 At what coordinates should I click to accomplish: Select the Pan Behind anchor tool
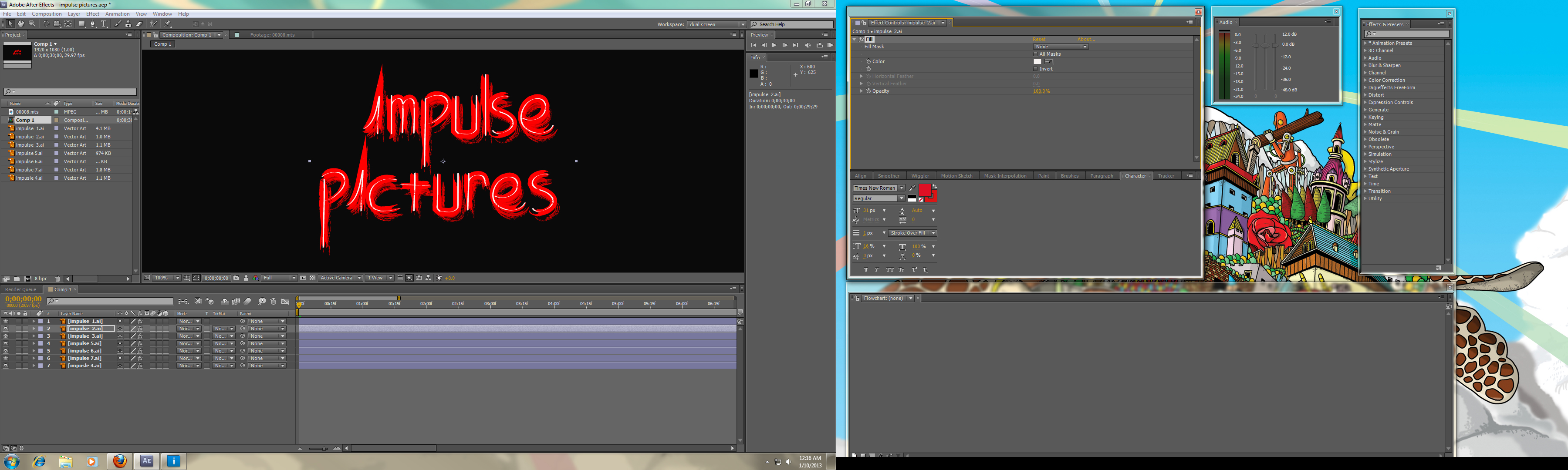point(68,23)
